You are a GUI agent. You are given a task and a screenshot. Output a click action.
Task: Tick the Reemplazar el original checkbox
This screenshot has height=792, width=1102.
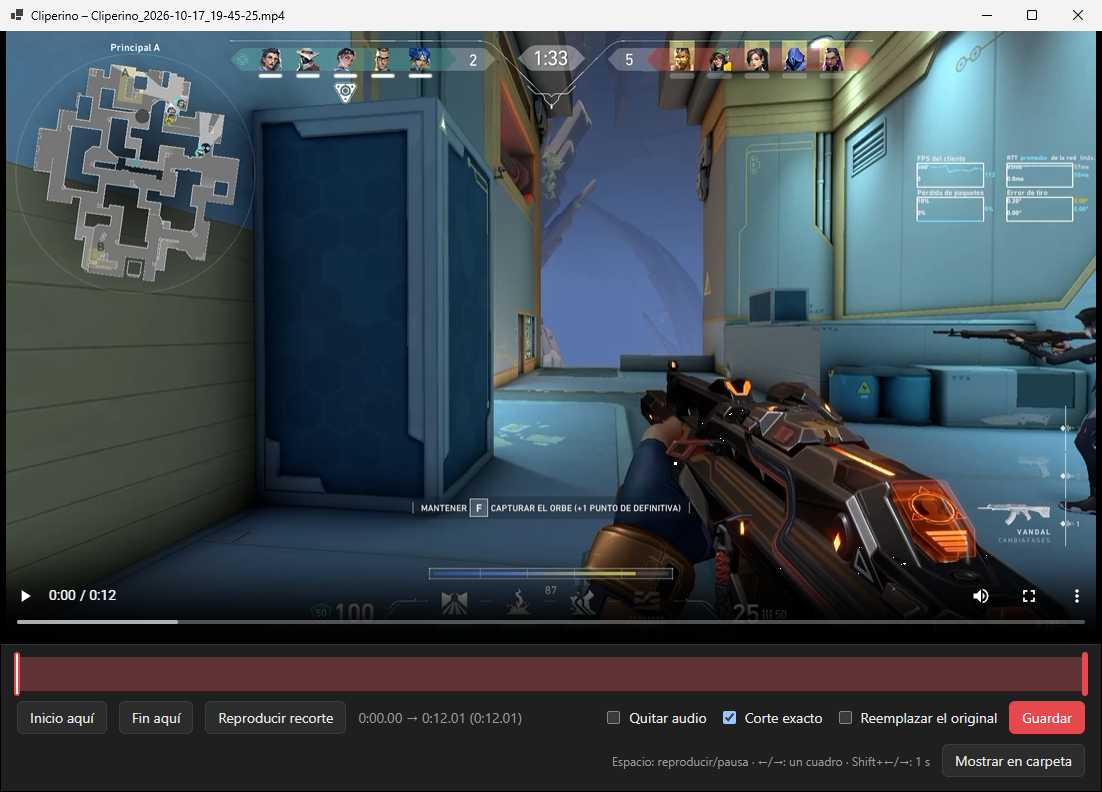pyautogui.click(x=845, y=718)
